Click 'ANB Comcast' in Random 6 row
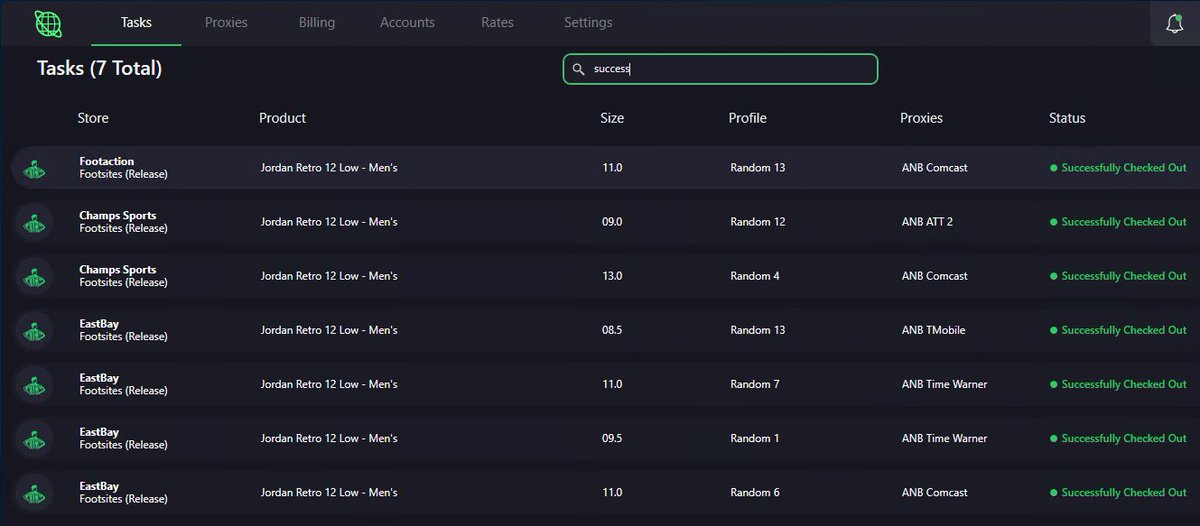This screenshot has width=1200, height=526. [934, 492]
